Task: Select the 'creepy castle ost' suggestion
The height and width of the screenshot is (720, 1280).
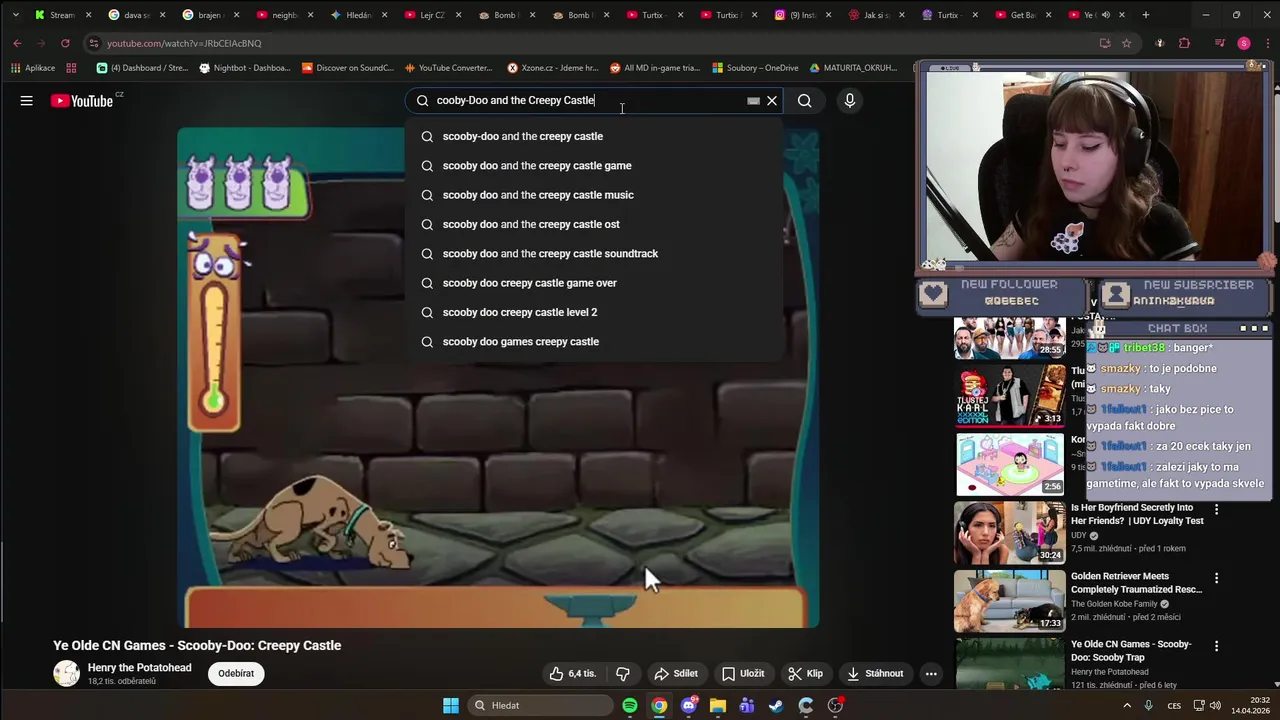Action: coord(595,224)
